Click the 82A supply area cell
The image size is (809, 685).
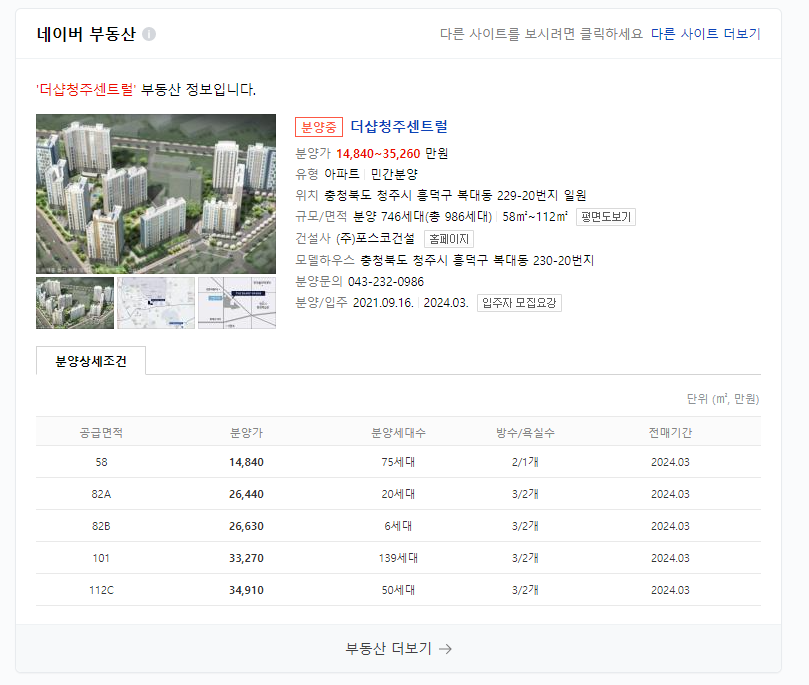click(101, 494)
